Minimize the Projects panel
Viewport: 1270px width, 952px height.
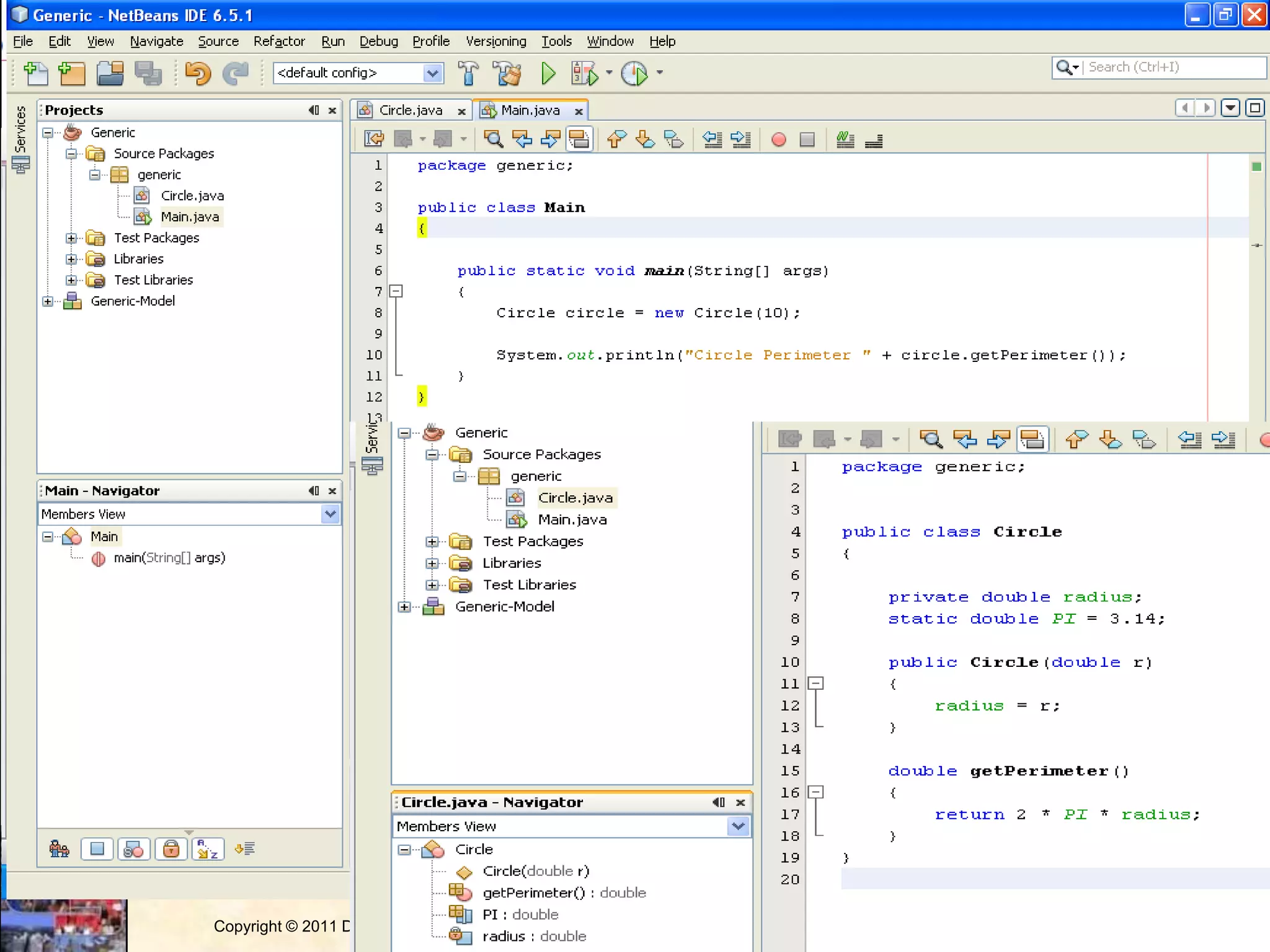(x=314, y=110)
